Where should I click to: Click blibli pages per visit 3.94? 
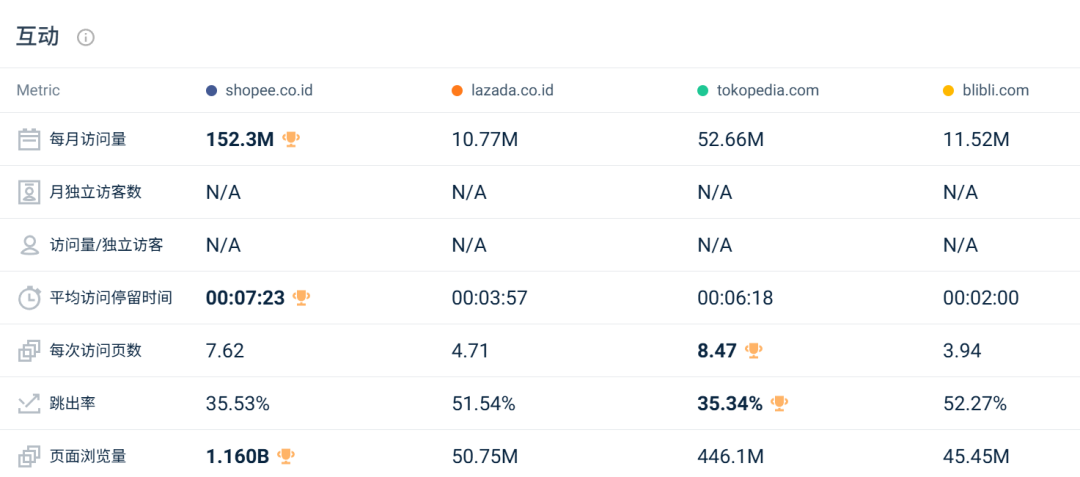(962, 351)
